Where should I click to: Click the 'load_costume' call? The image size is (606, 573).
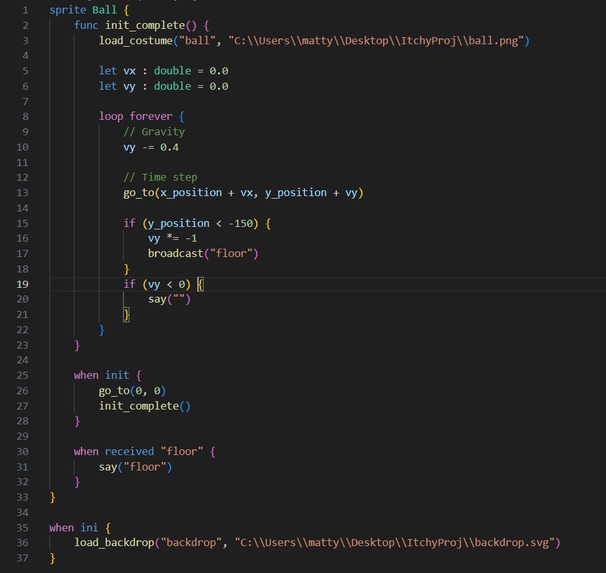tap(136, 41)
